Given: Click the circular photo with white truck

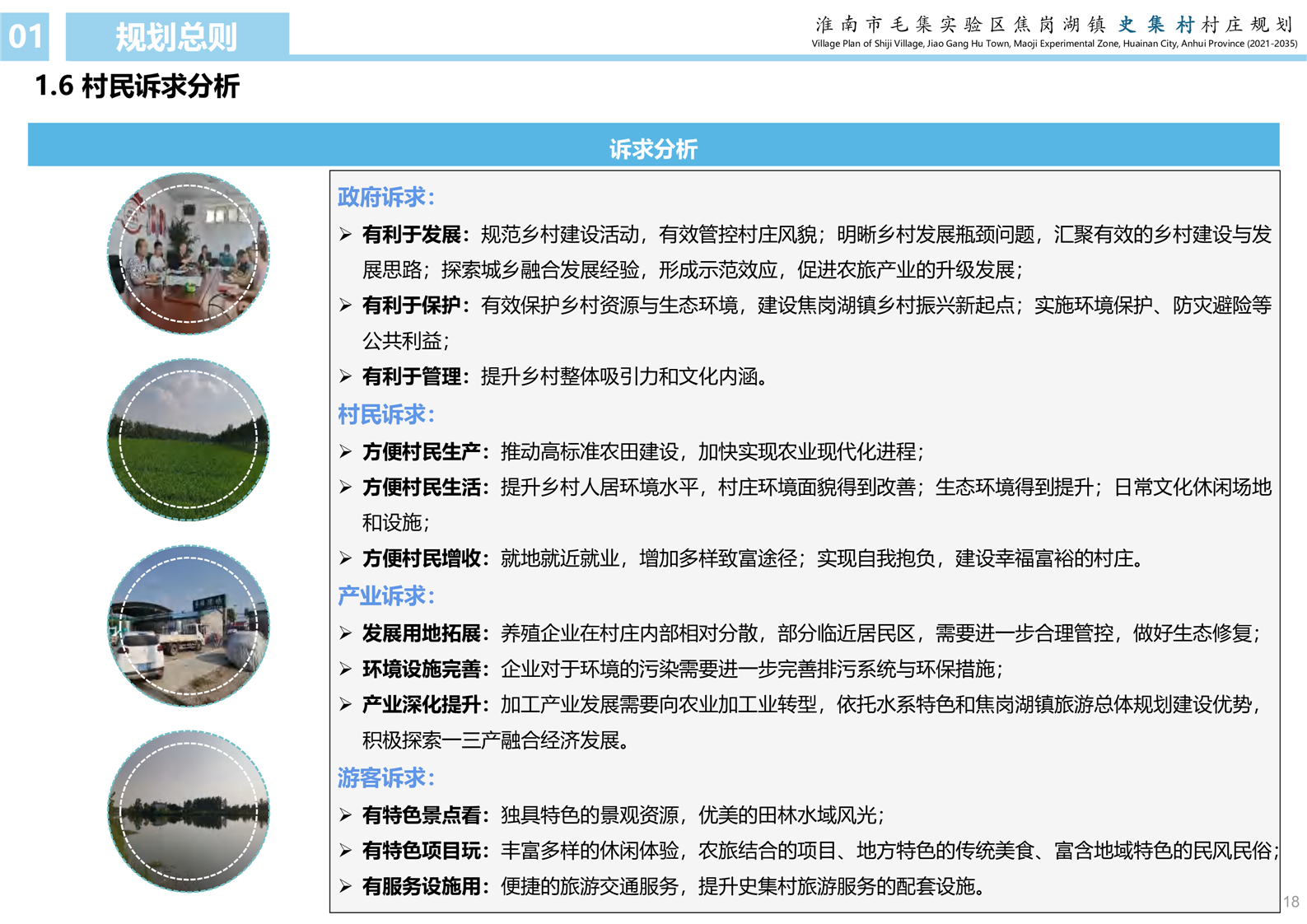Looking at the screenshot, I should click(189, 625).
